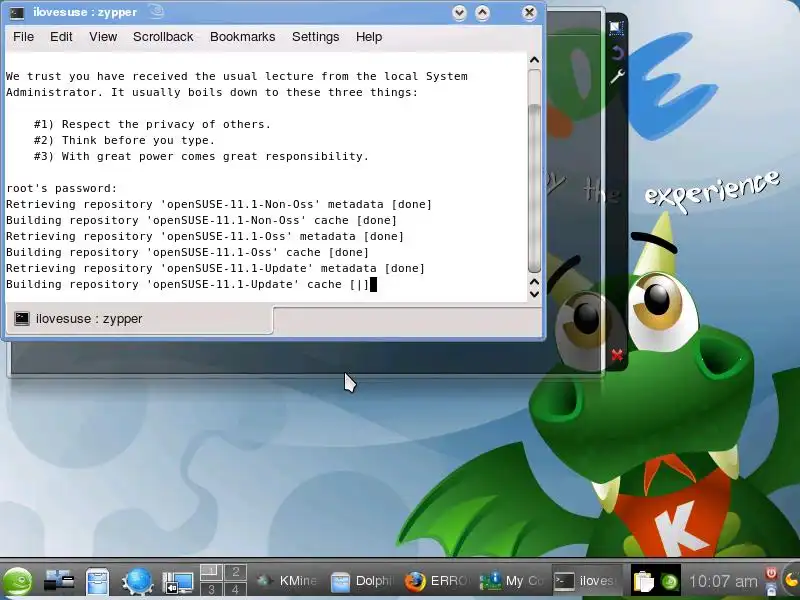
Task: Switch to the KMines taskbar entry
Action: pyautogui.click(x=287, y=581)
